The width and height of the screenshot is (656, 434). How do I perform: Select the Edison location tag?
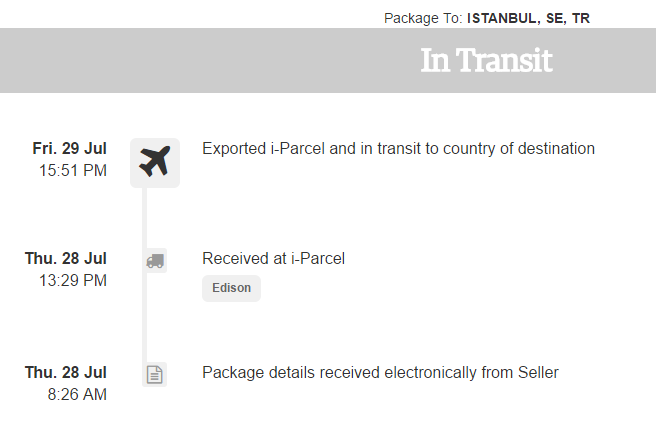pos(231,288)
